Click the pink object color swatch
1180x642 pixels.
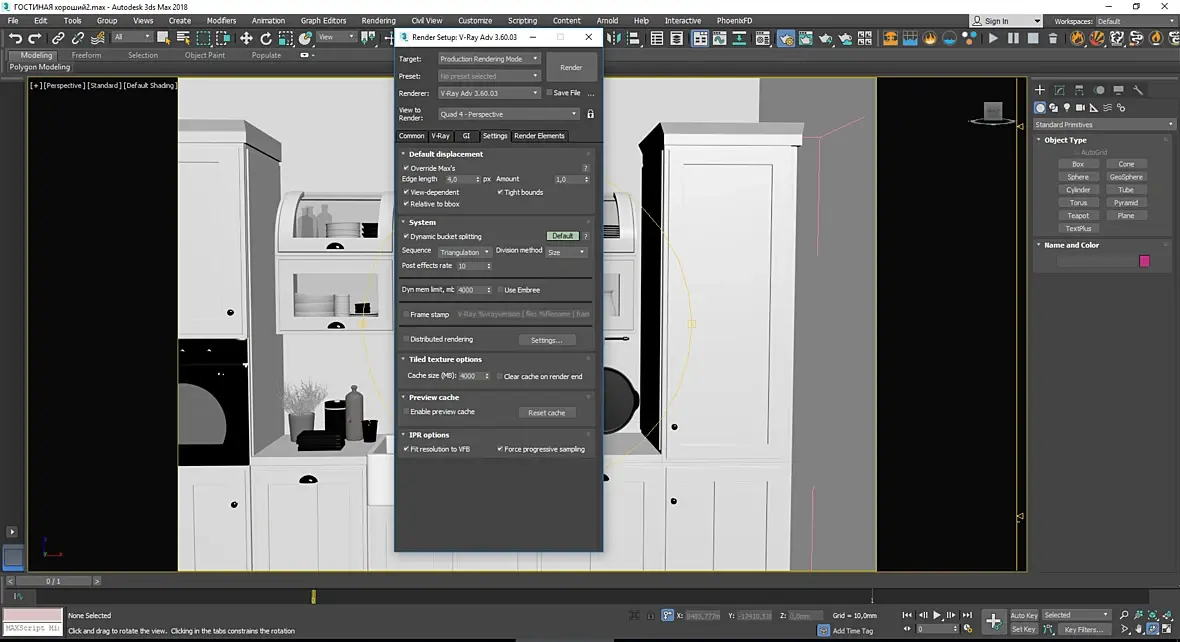coord(1145,261)
